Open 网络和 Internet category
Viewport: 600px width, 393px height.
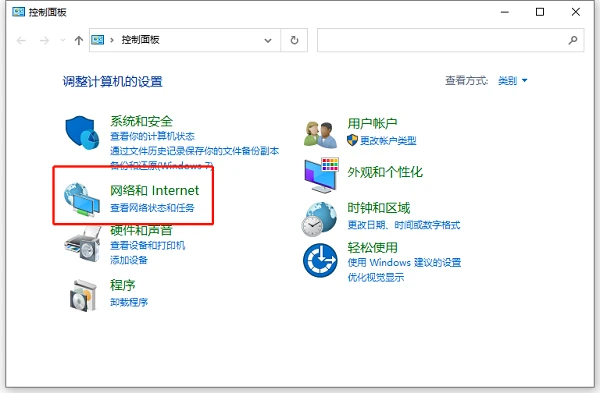(155, 190)
